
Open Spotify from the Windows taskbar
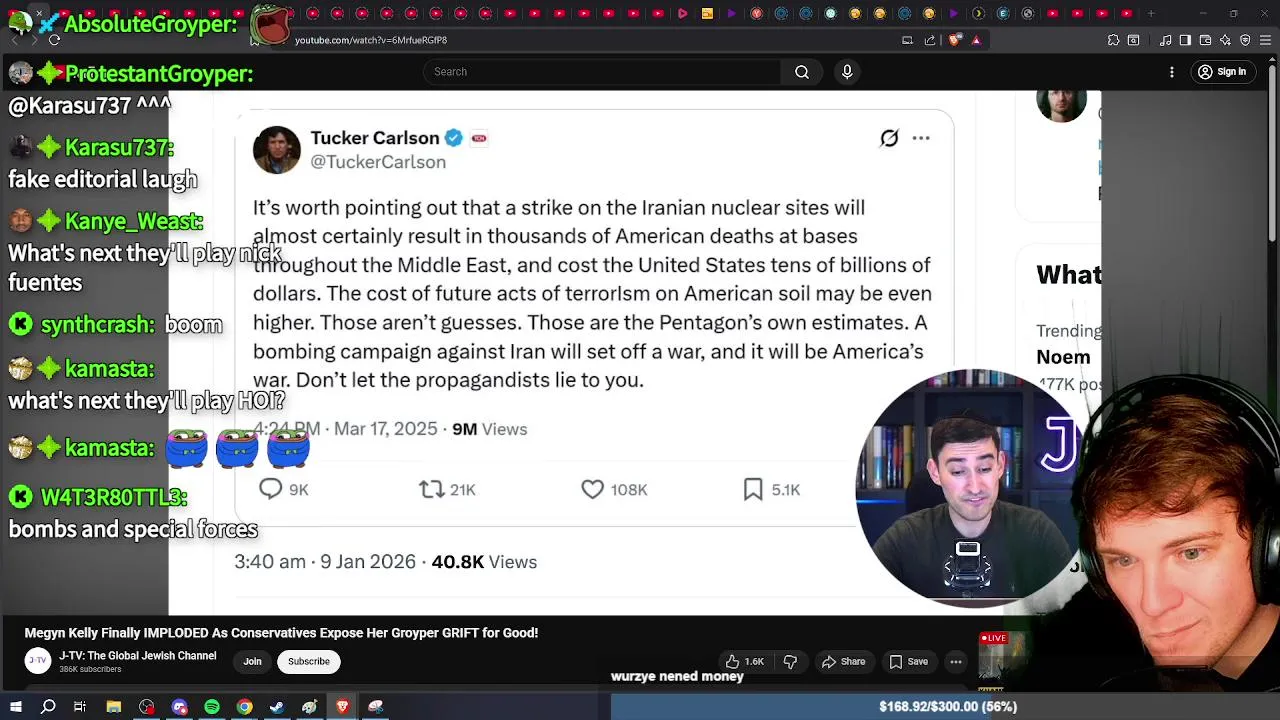pos(212,707)
